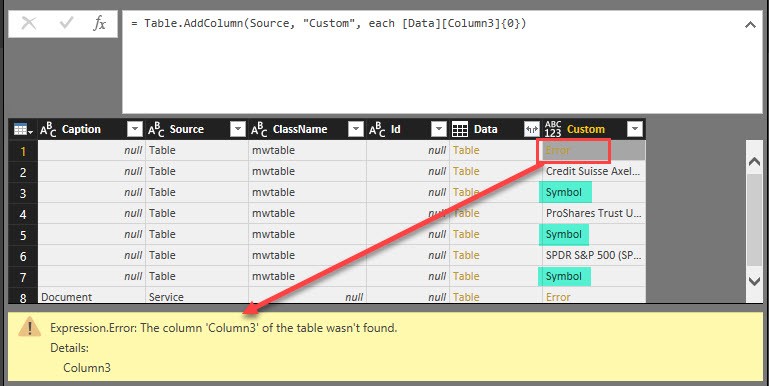Screen dimensions: 769x386
Task: Collapse the formula bar with chevron
Action: (750, 25)
